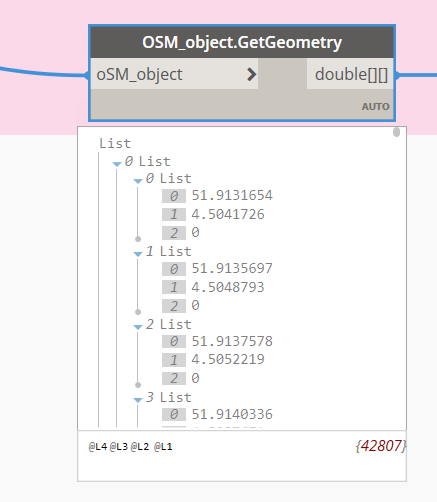The width and height of the screenshot is (437, 502).
Task: Click the preview bubble scrollbar thumb
Action: pos(396,132)
